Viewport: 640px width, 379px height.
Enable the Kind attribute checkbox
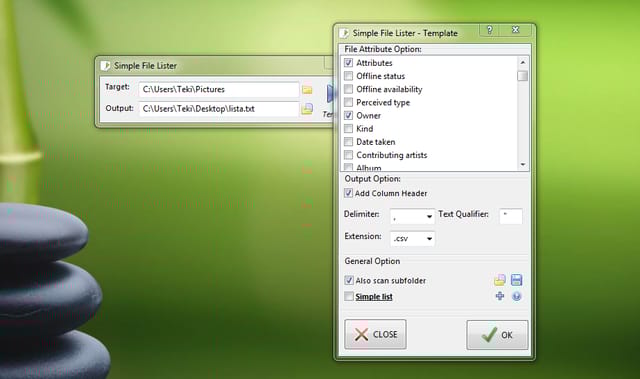tap(348, 129)
